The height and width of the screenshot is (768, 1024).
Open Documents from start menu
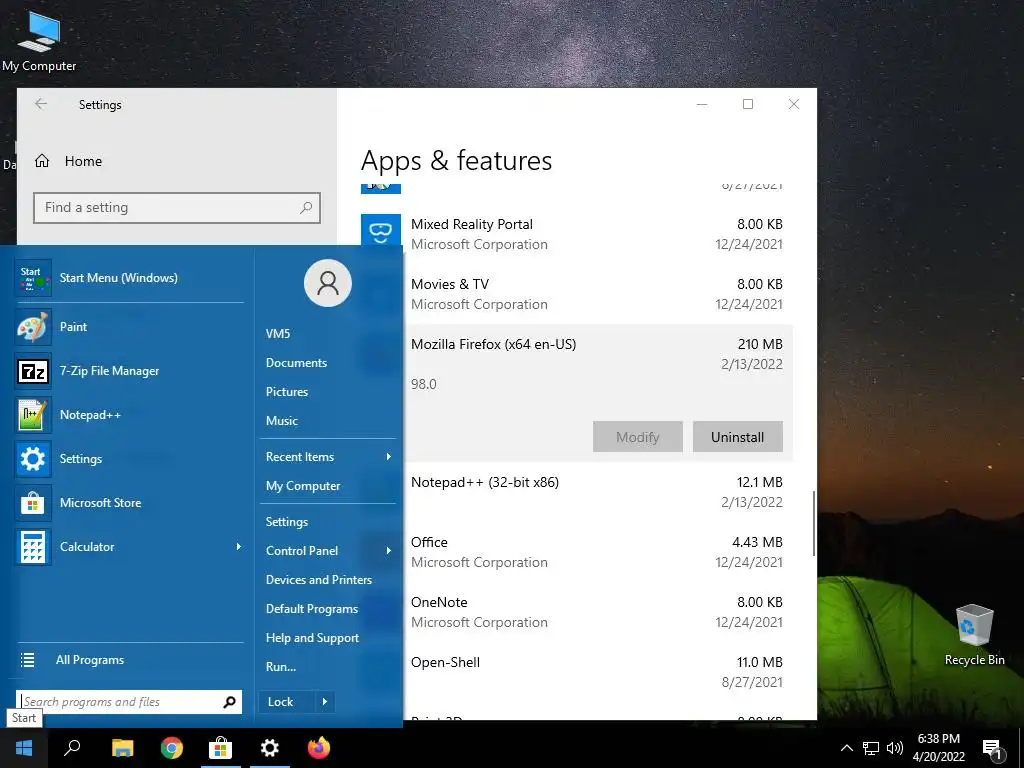(x=296, y=362)
